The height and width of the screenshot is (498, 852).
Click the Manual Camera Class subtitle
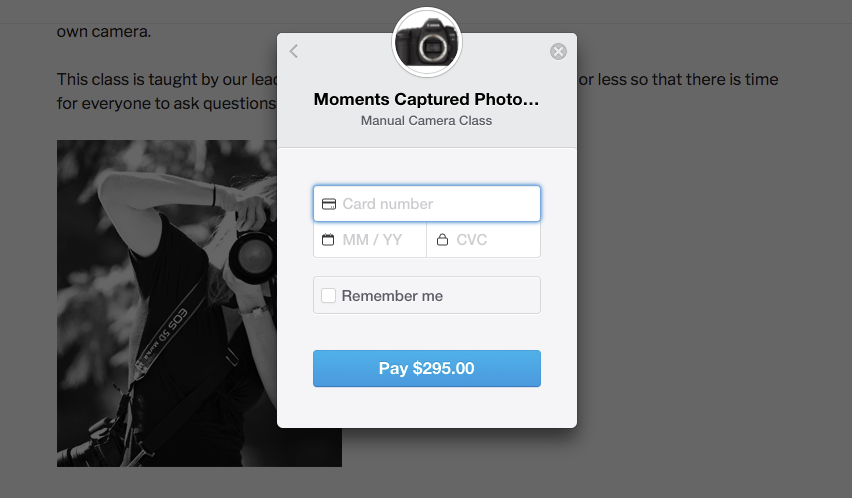[426, 121]
